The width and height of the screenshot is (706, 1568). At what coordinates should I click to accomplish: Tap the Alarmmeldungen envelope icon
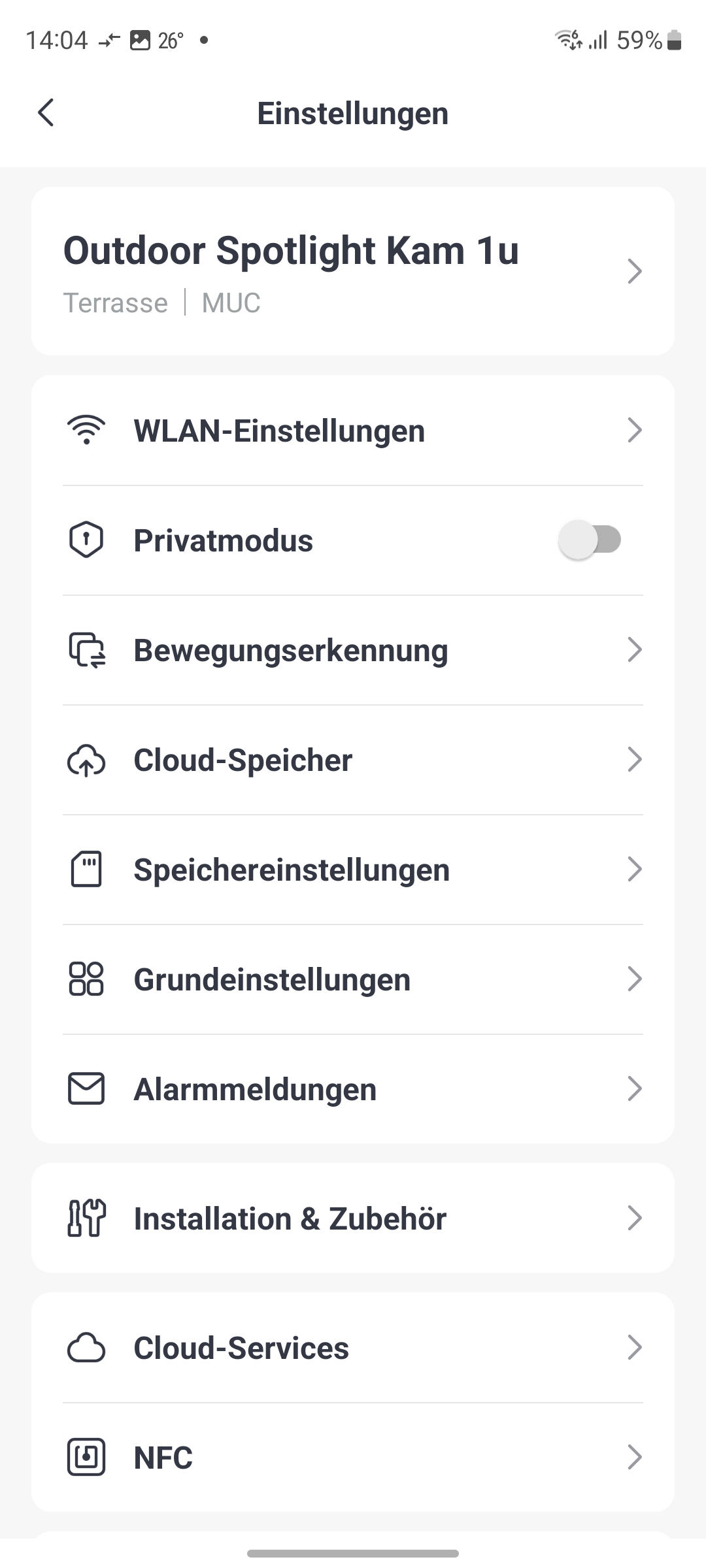(x=86, y=1089)
